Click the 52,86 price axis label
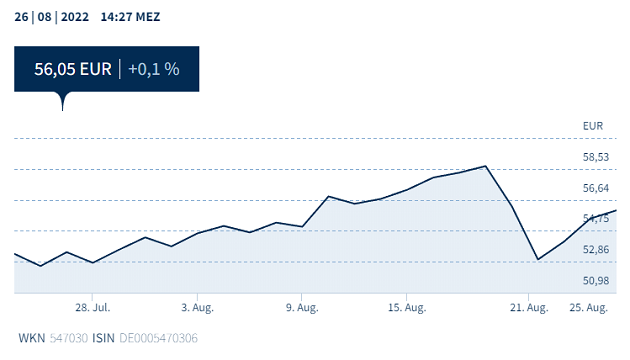630x360 pixels. [x=596, y=250]
